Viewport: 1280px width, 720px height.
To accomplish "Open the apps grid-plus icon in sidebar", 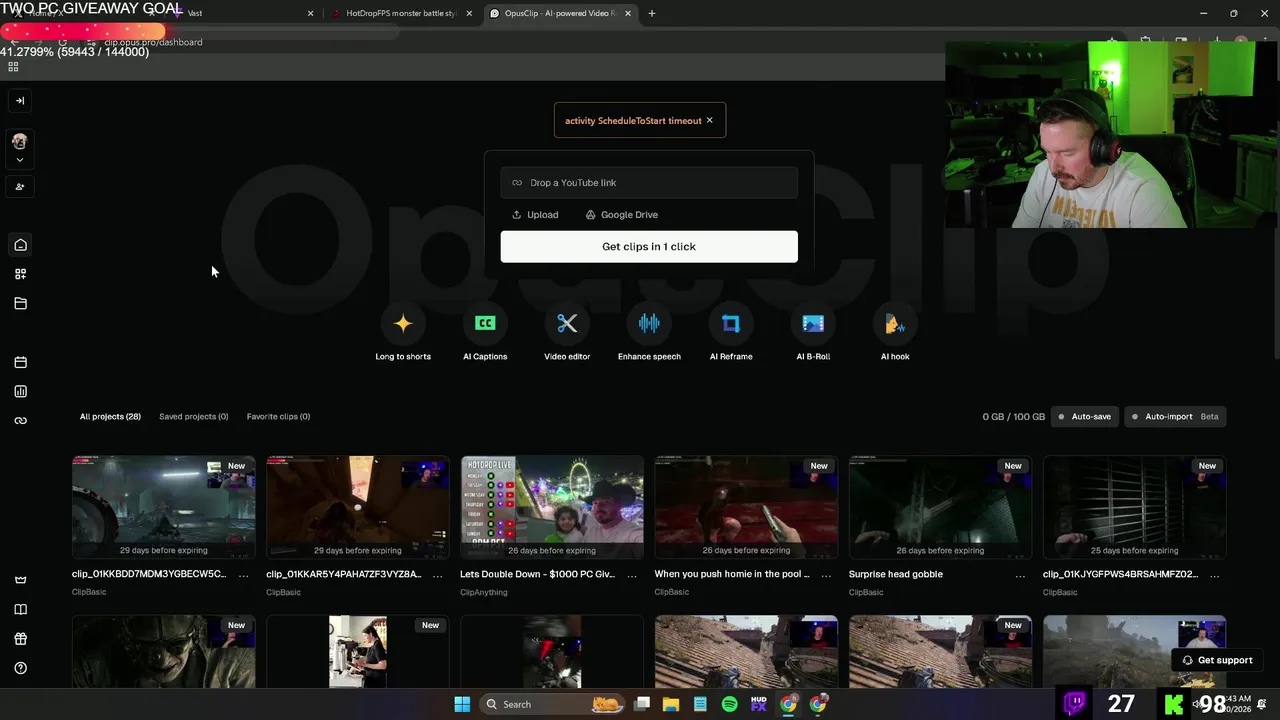I will tap(20, 274).
